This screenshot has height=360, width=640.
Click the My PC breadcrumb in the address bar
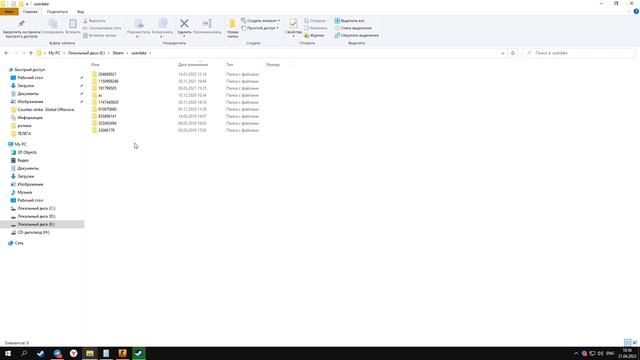click(54, 53)
